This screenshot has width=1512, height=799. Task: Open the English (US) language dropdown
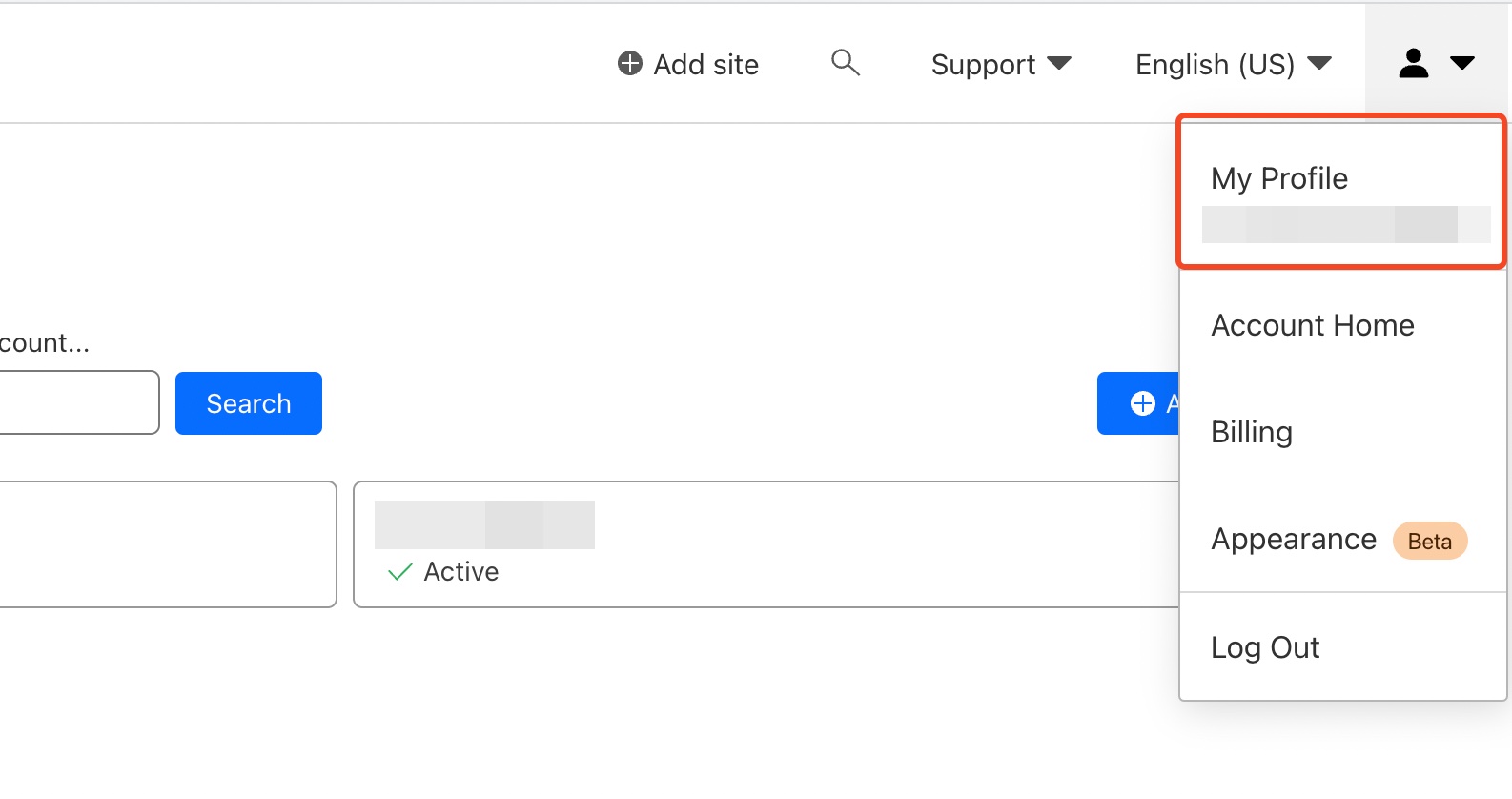point(1232,64)
